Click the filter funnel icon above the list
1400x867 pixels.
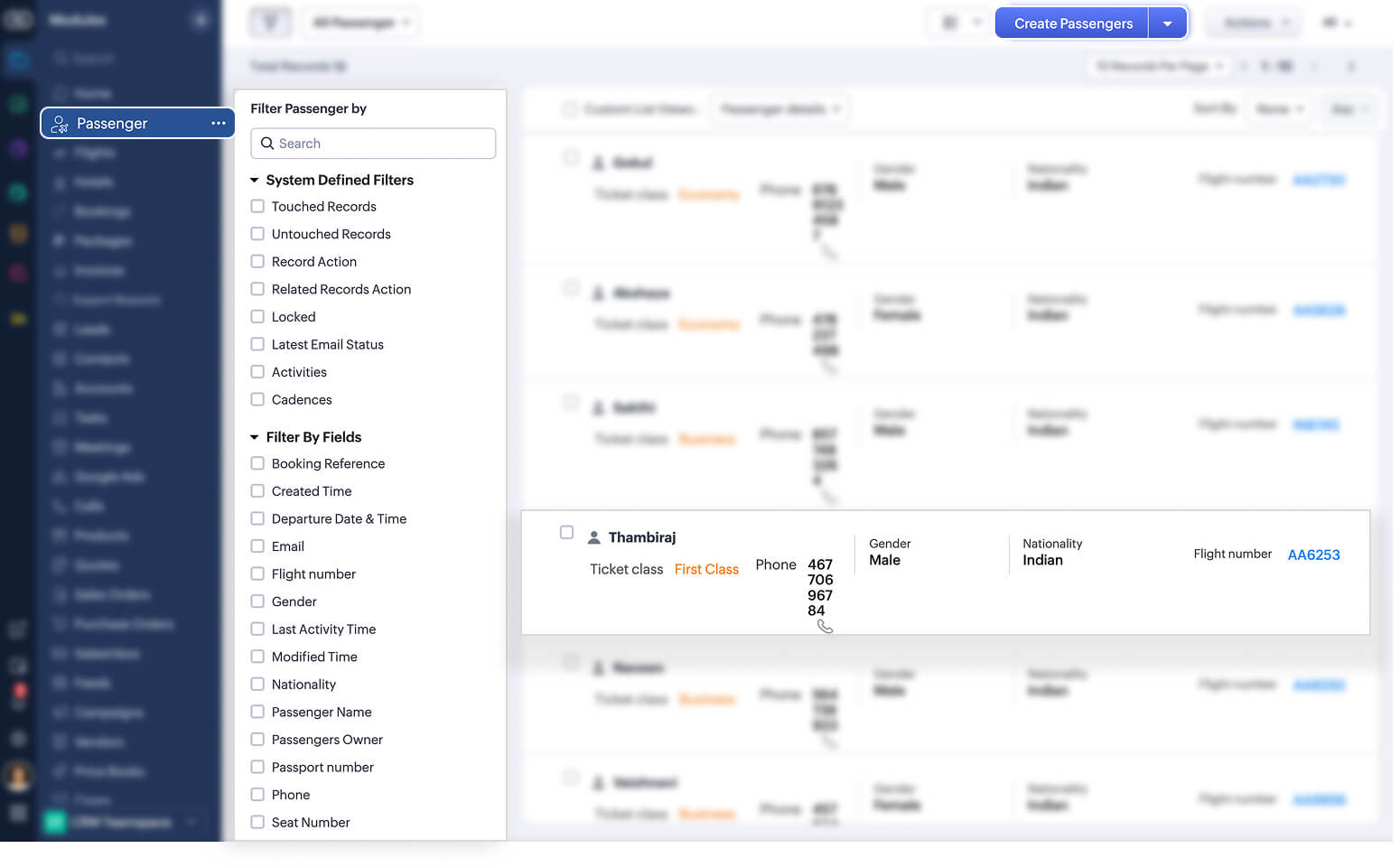[270, 22]
